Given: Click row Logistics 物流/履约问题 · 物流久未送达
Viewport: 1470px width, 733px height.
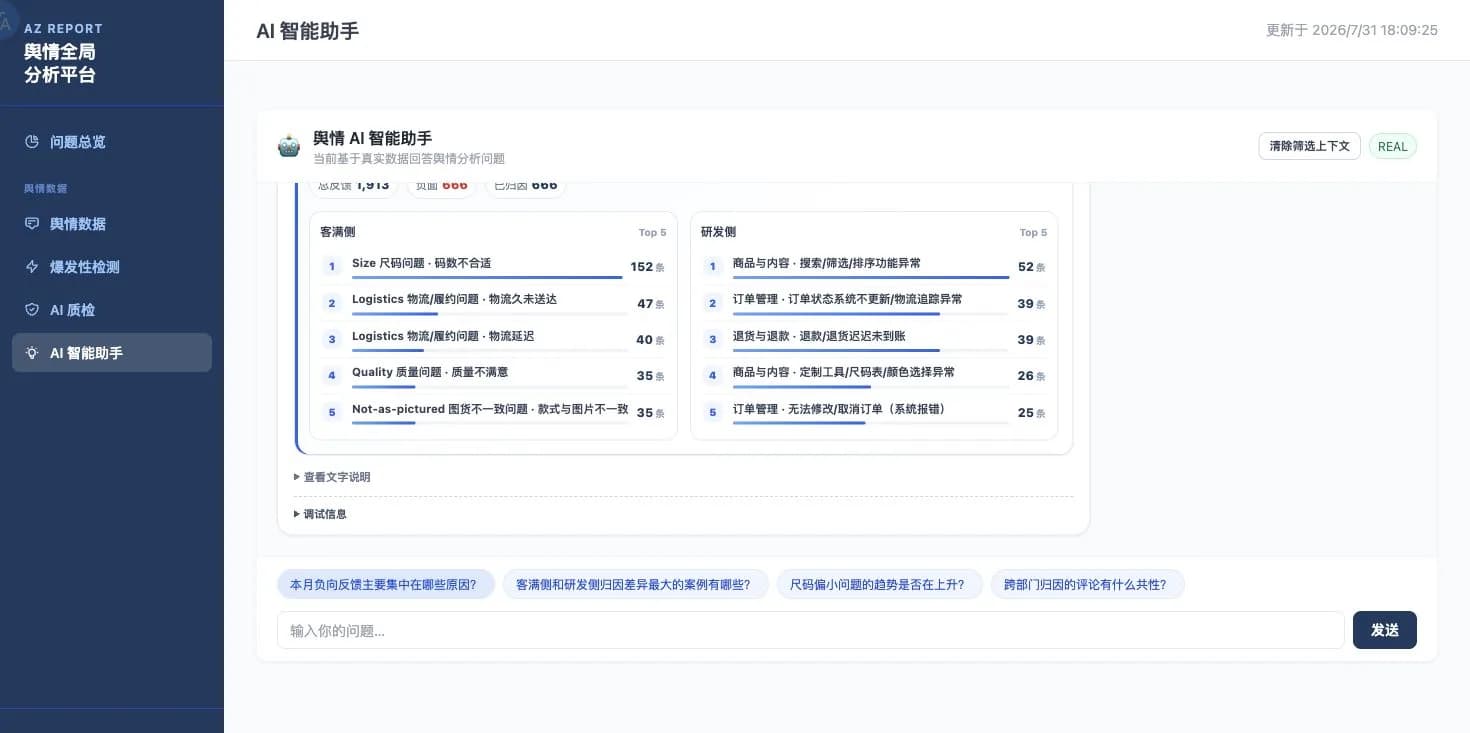Looking at the screenshot, I should [493, 303].
